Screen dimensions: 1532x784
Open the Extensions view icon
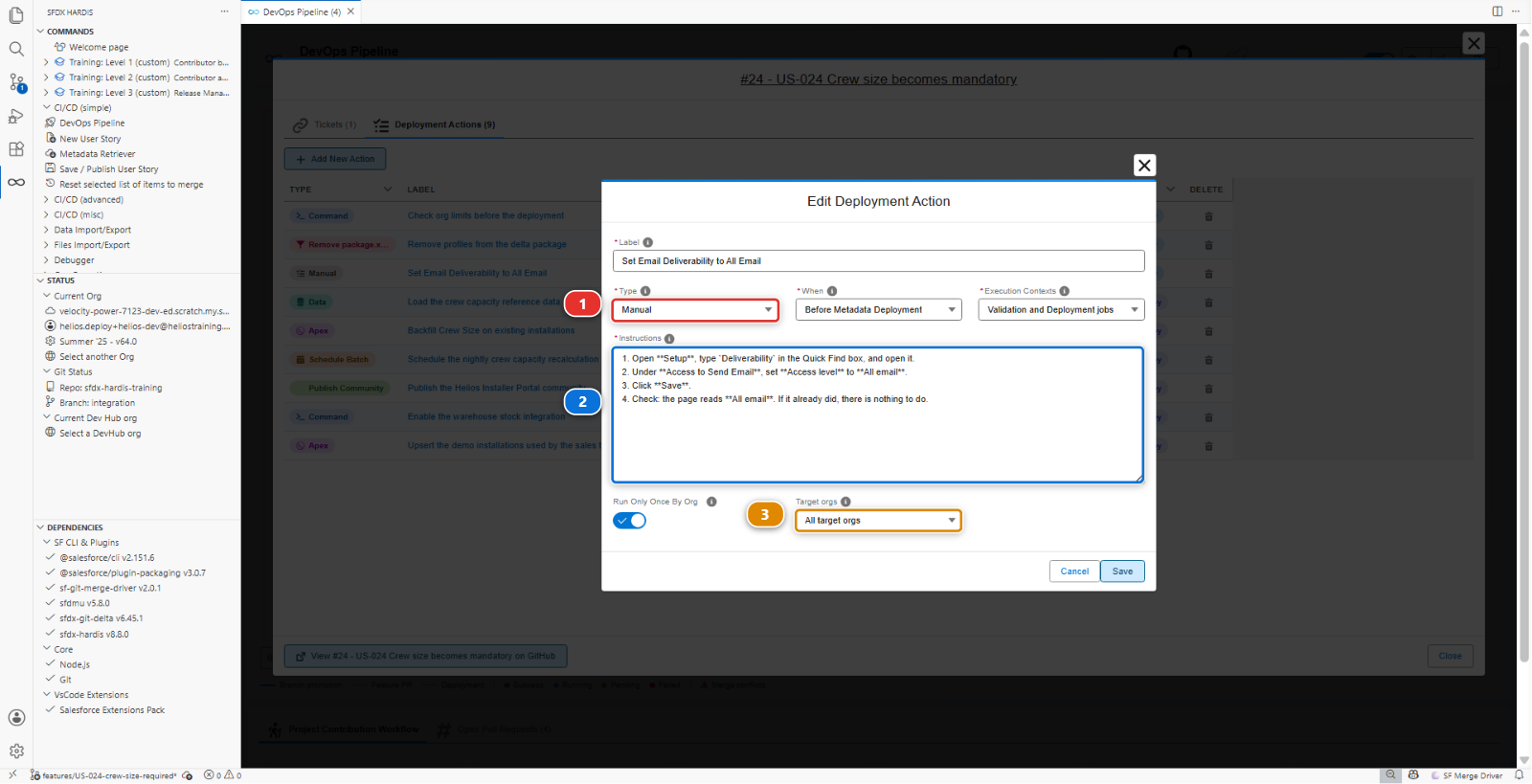click(x=16, y=149)
